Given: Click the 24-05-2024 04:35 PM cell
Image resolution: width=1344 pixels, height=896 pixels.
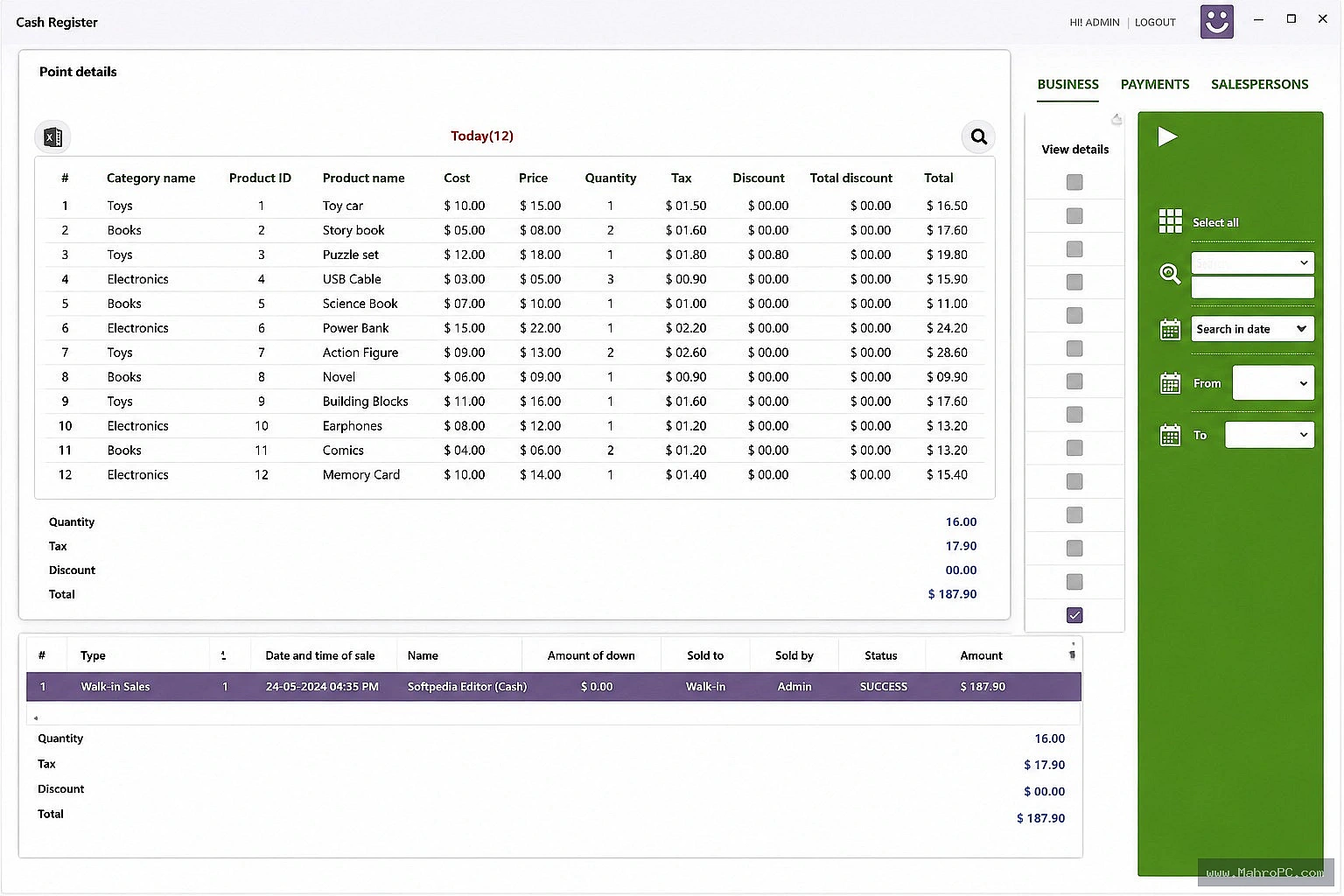Looking at the screenshot, I should [322, 687].
